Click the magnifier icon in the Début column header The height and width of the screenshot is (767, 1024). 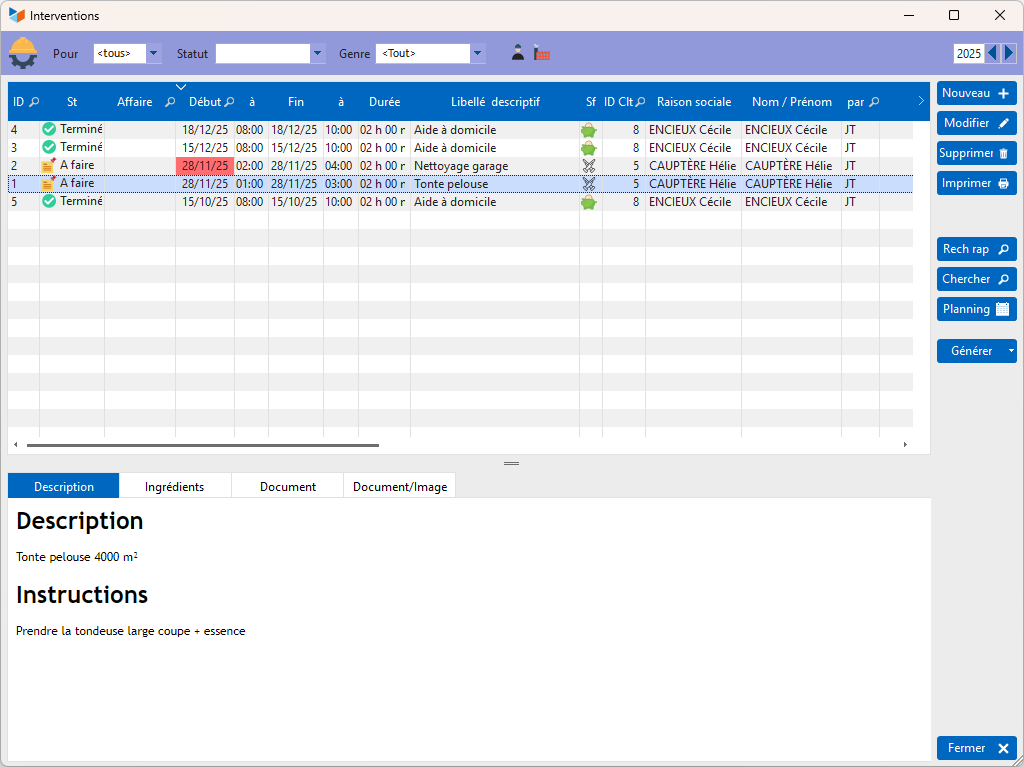coord(229,102)
